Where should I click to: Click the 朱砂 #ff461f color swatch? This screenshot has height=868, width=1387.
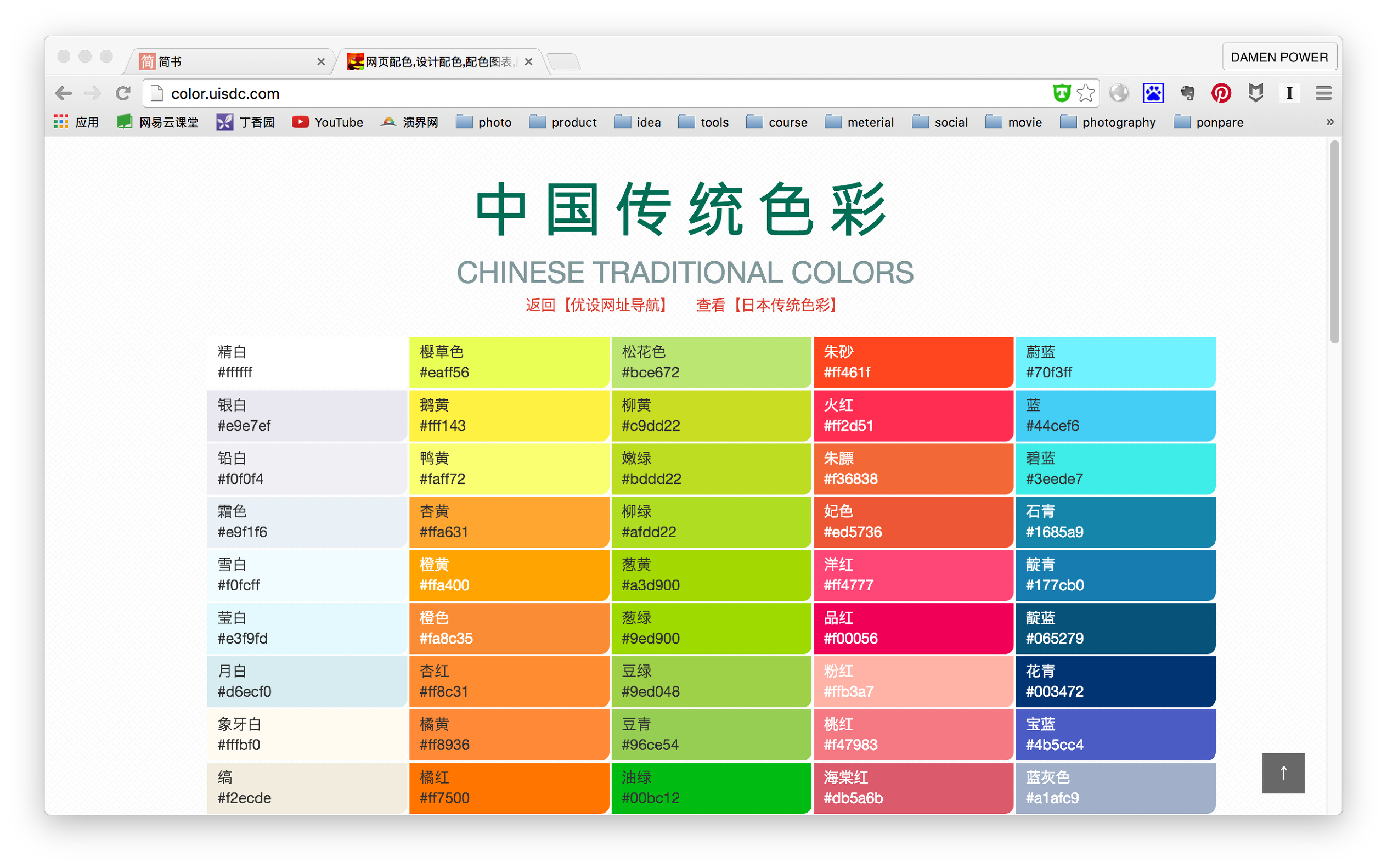pos(913,362)
